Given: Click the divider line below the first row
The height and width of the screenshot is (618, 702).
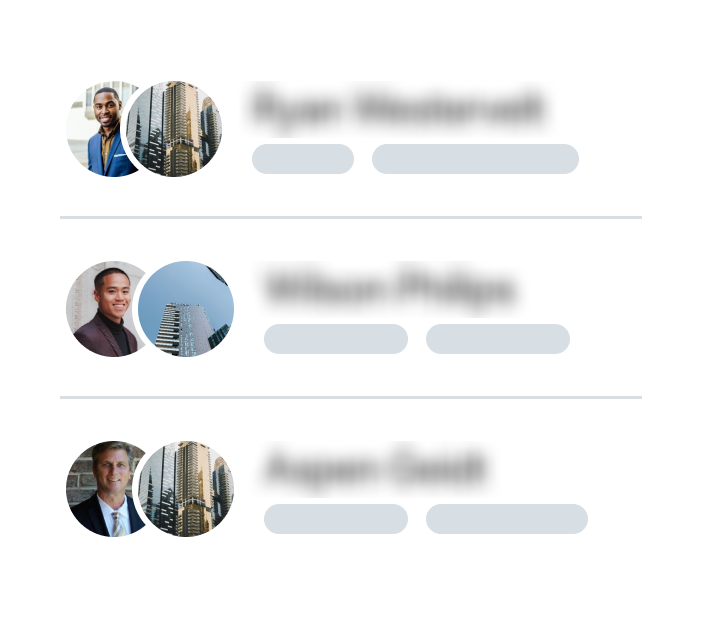Looking at the screenshot, I should 351,218.
